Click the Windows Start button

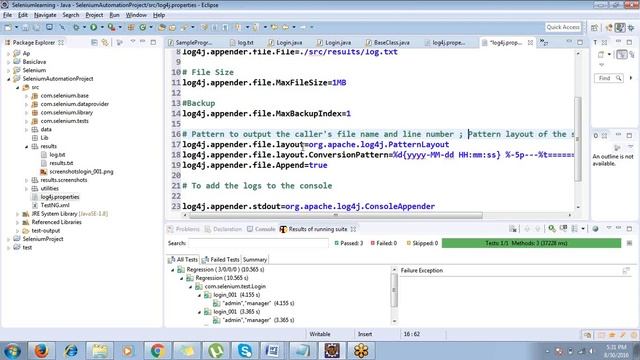(12, 351)
